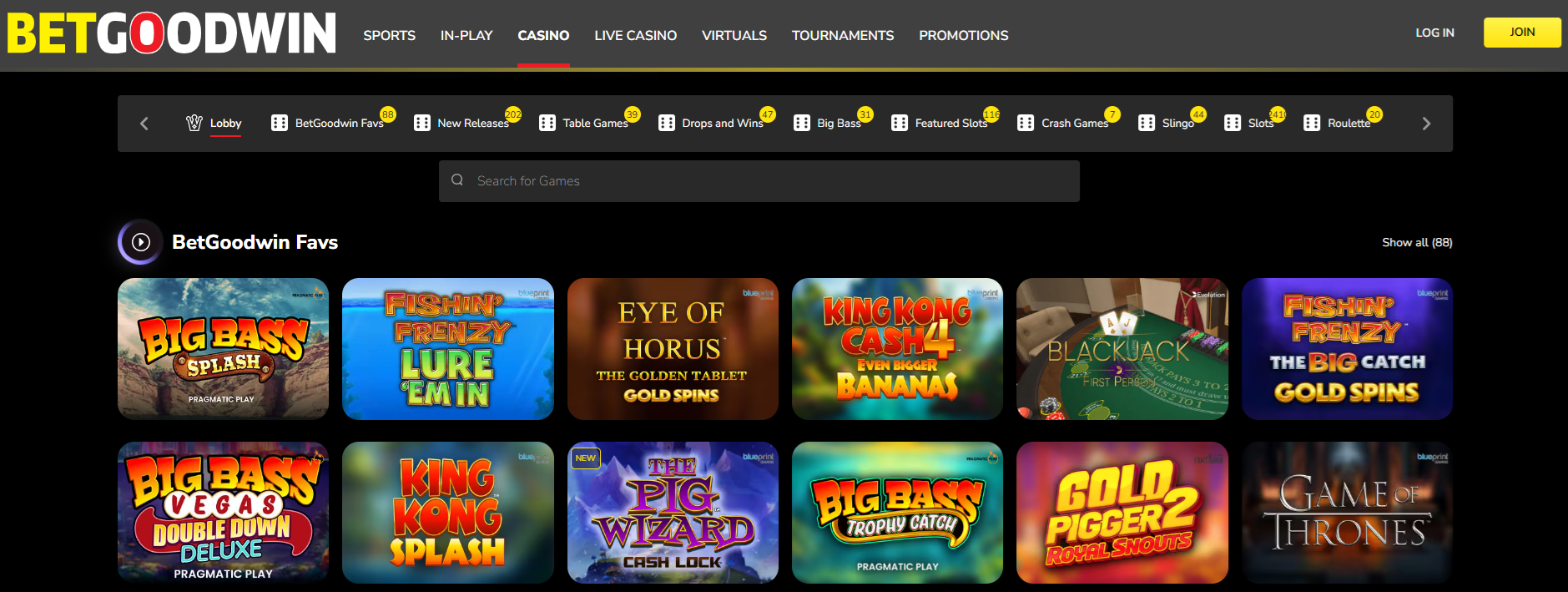Click the Big Bass dice icon
The width and height of the screenshot is (1568, 592).
(x=802, y=123)
